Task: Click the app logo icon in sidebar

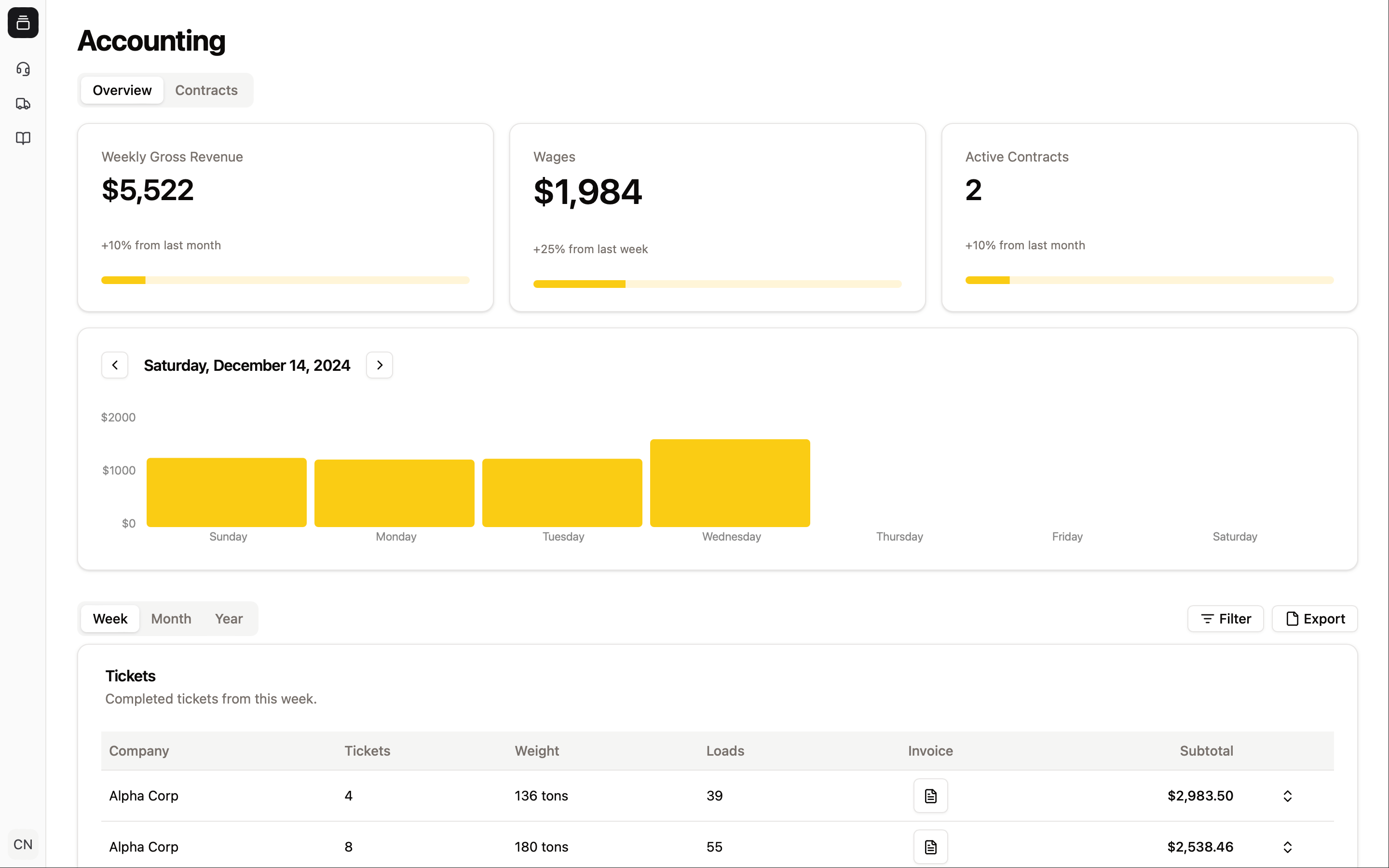Action: pos(23,23)
